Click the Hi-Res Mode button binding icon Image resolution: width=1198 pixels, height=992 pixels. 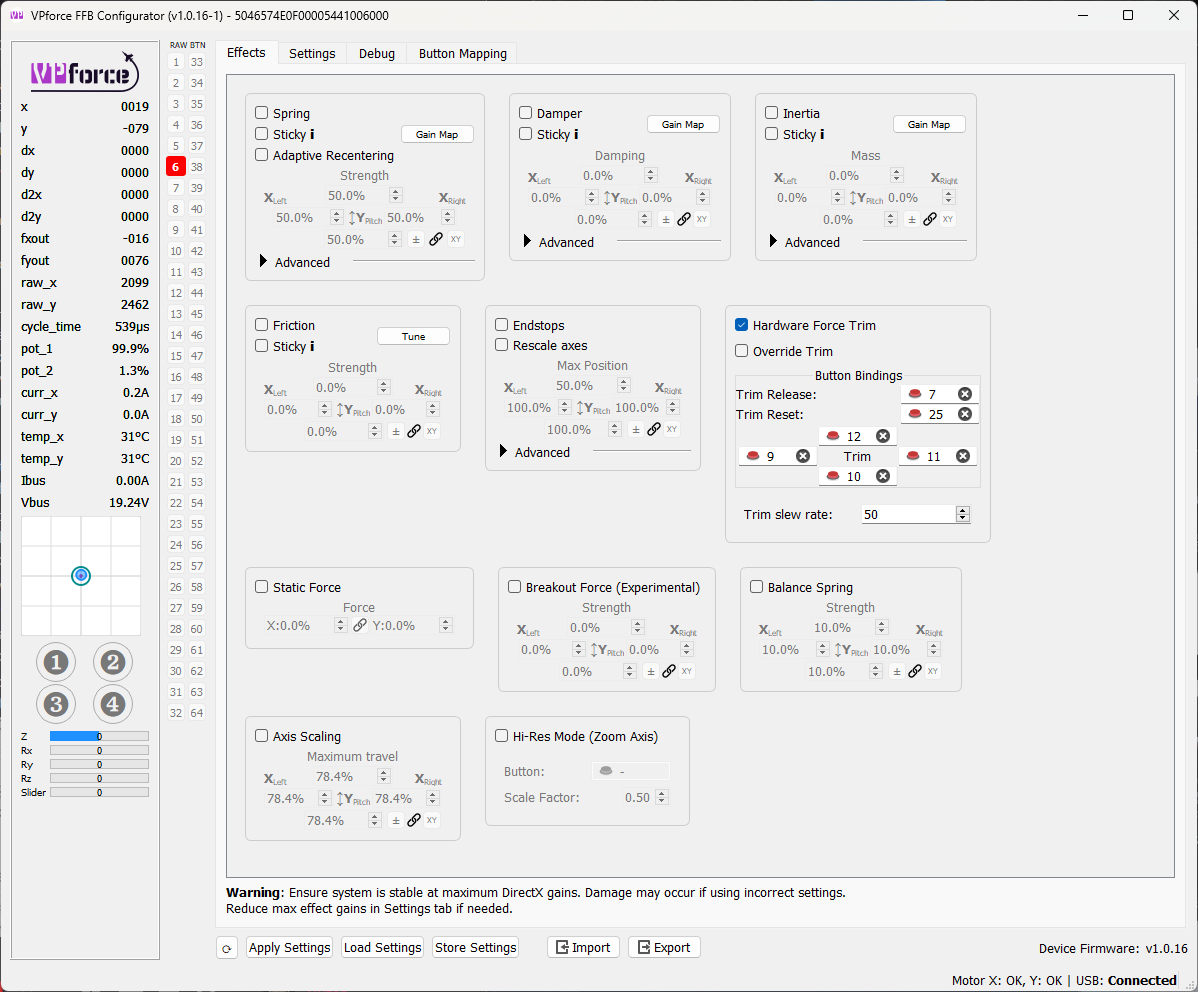pyautogui.click(x=606, y=771)
